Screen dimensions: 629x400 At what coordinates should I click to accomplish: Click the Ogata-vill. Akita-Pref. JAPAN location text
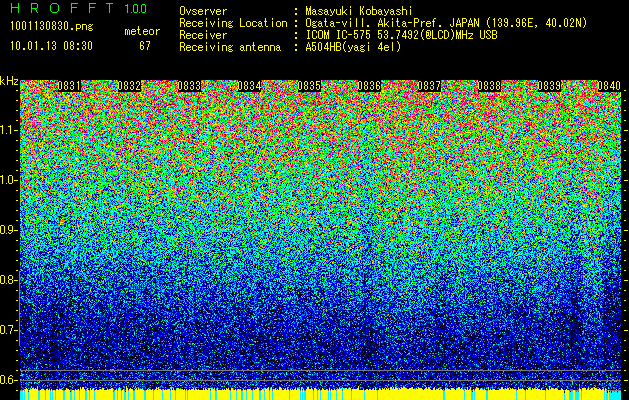click(x=446, y=23)
